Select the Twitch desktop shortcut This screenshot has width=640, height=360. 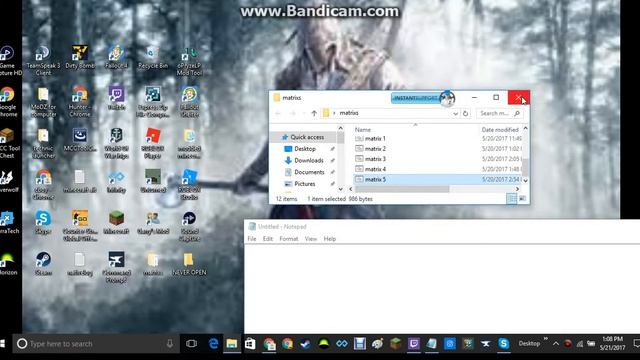pyautogui.click(x=116, y=99)
